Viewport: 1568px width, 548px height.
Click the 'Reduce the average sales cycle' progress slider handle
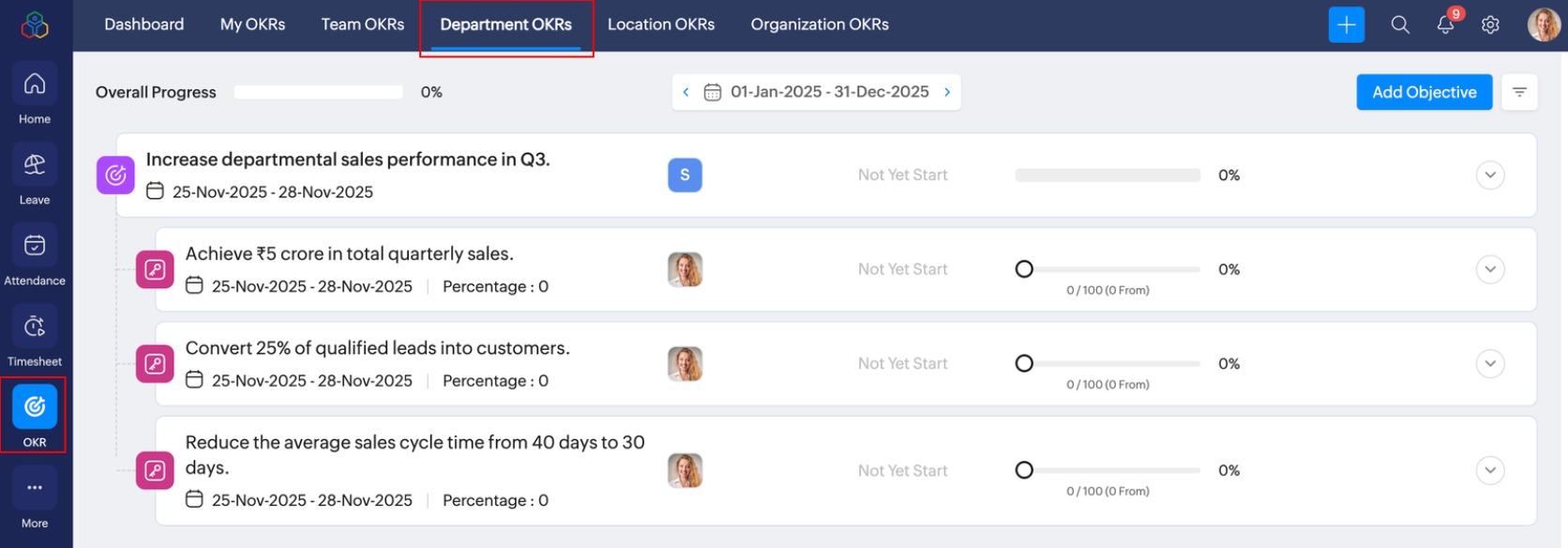[1024, 470]
